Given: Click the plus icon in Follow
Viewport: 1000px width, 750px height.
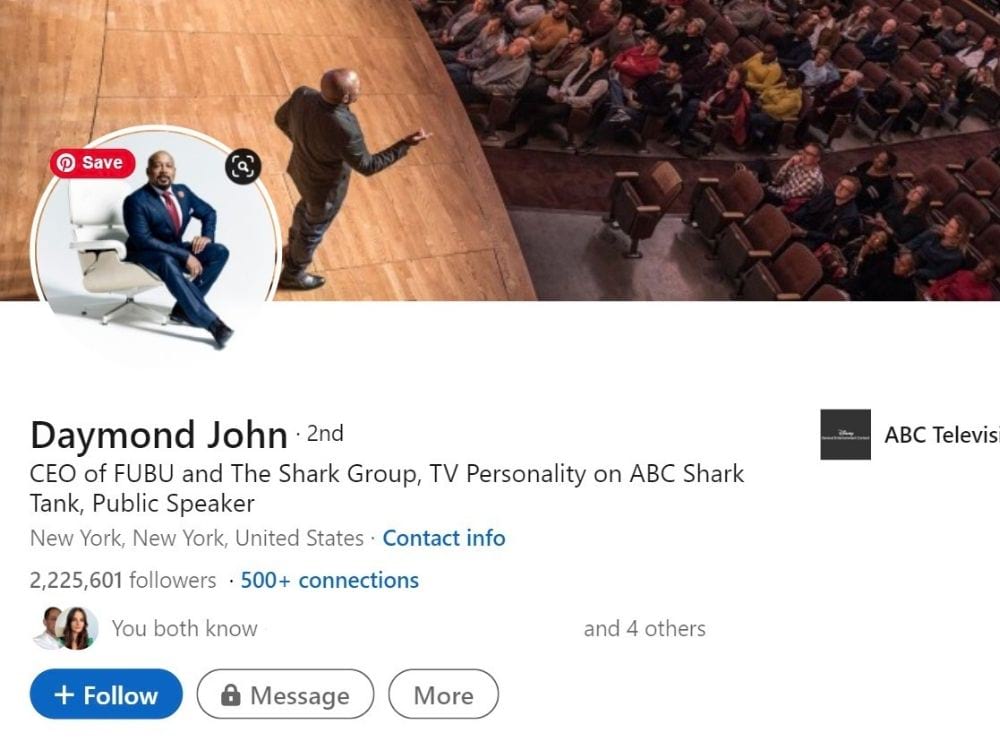Looking at the screenshot, I should (64, 695).
